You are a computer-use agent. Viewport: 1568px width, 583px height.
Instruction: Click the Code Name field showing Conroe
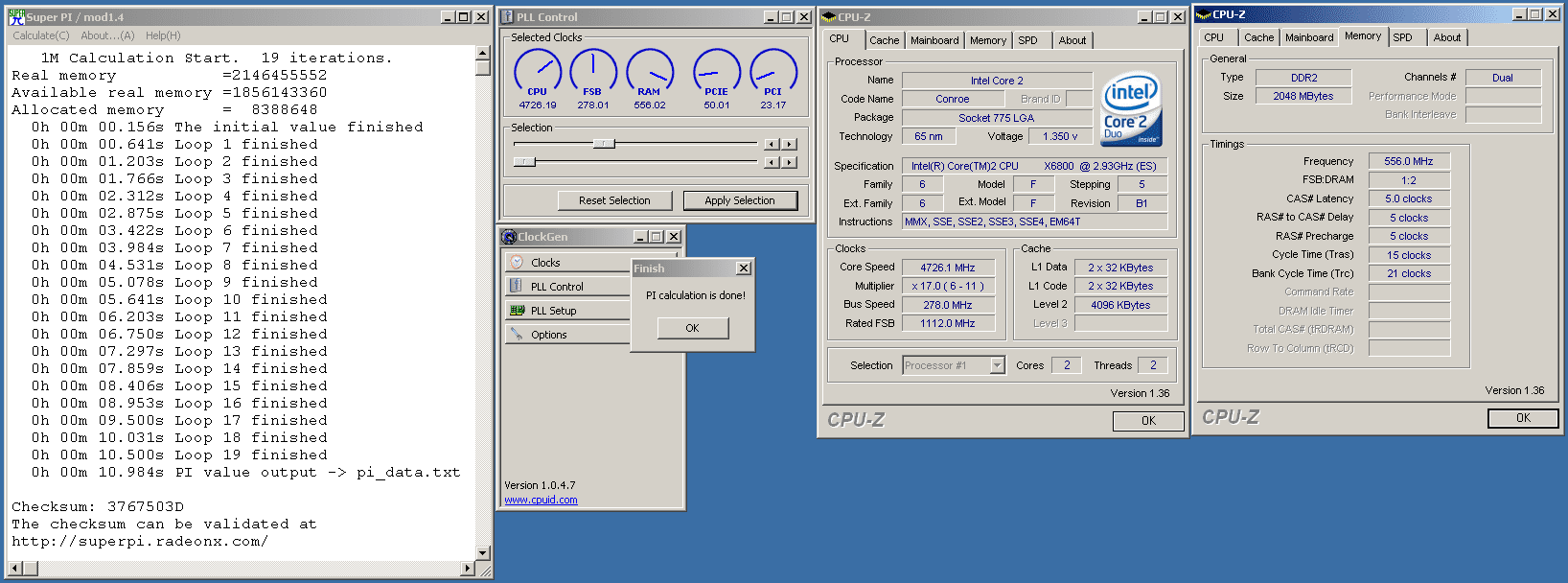click(x=953, y=99)
